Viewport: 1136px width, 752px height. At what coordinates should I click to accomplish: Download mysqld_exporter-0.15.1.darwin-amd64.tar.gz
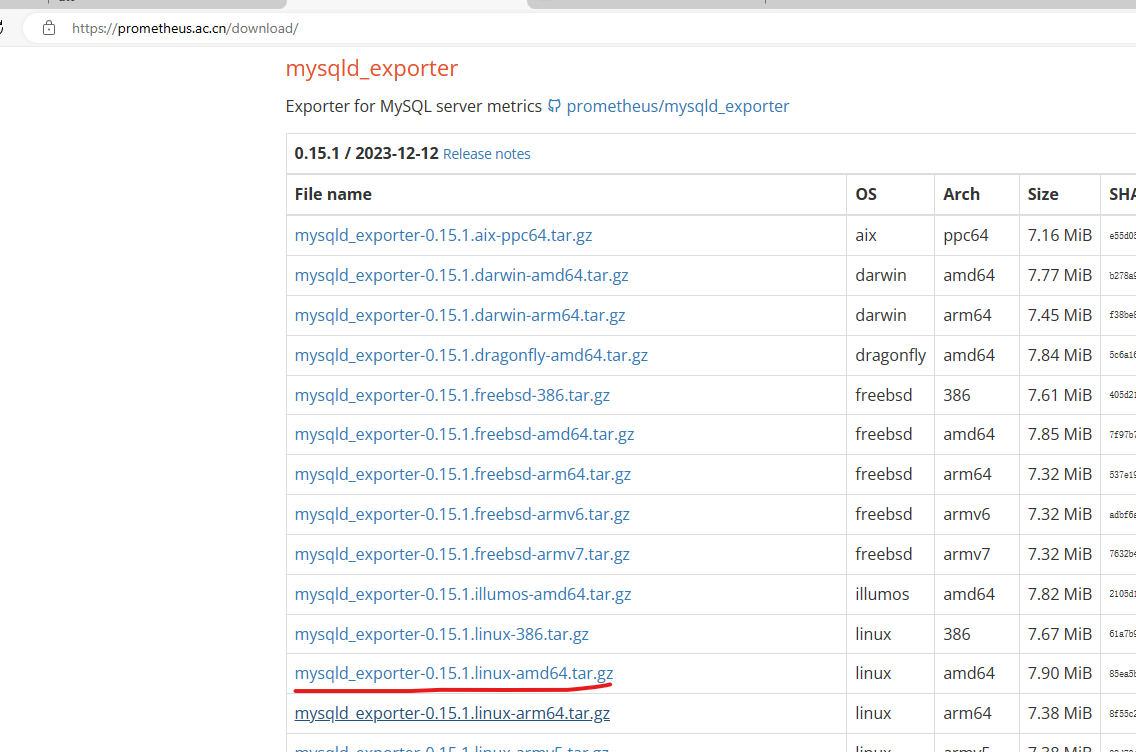[462, 275]
